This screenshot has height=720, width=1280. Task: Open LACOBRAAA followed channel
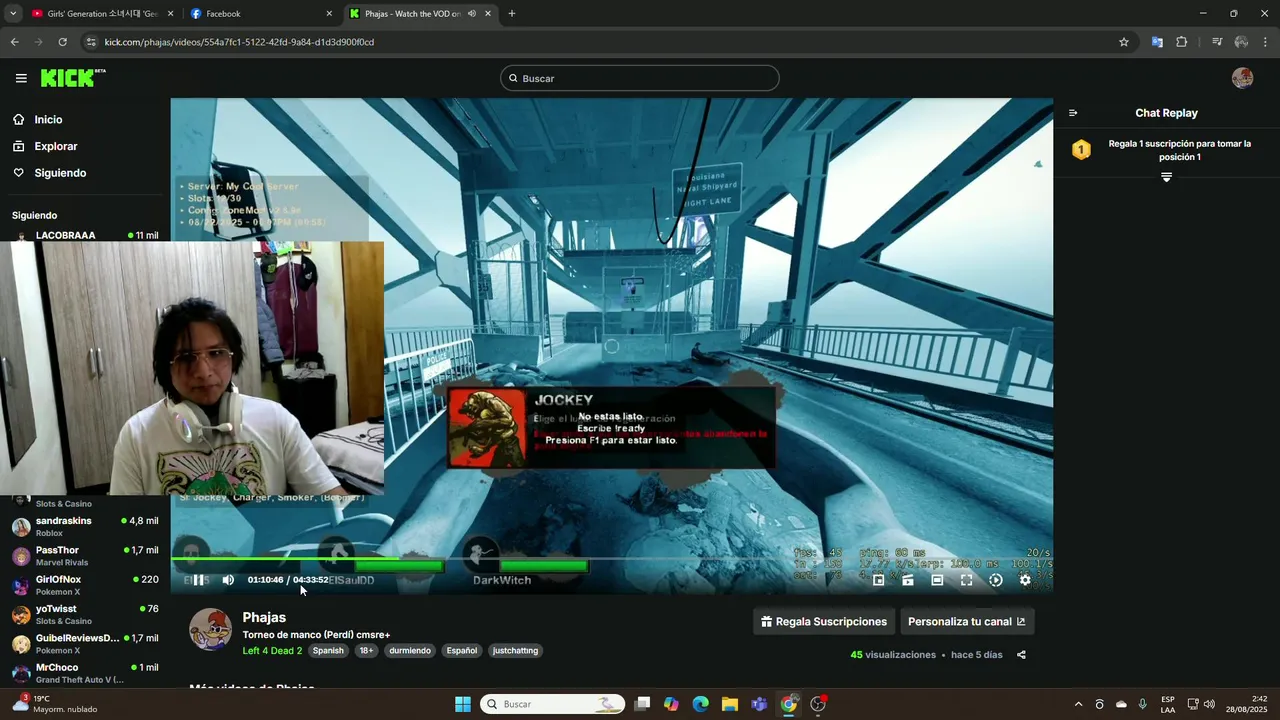(x=85, y=236)
